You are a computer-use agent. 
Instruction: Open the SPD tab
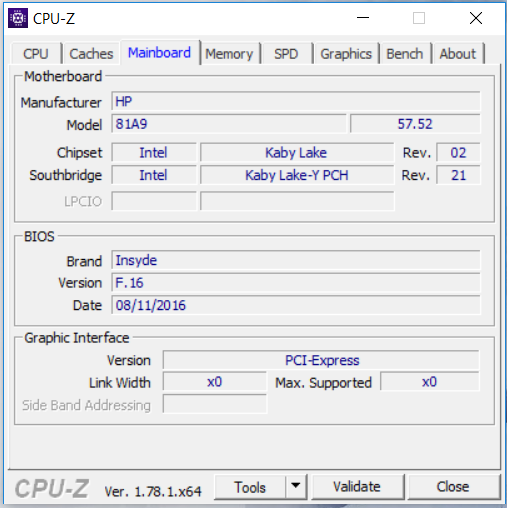(x=286, y=54)
